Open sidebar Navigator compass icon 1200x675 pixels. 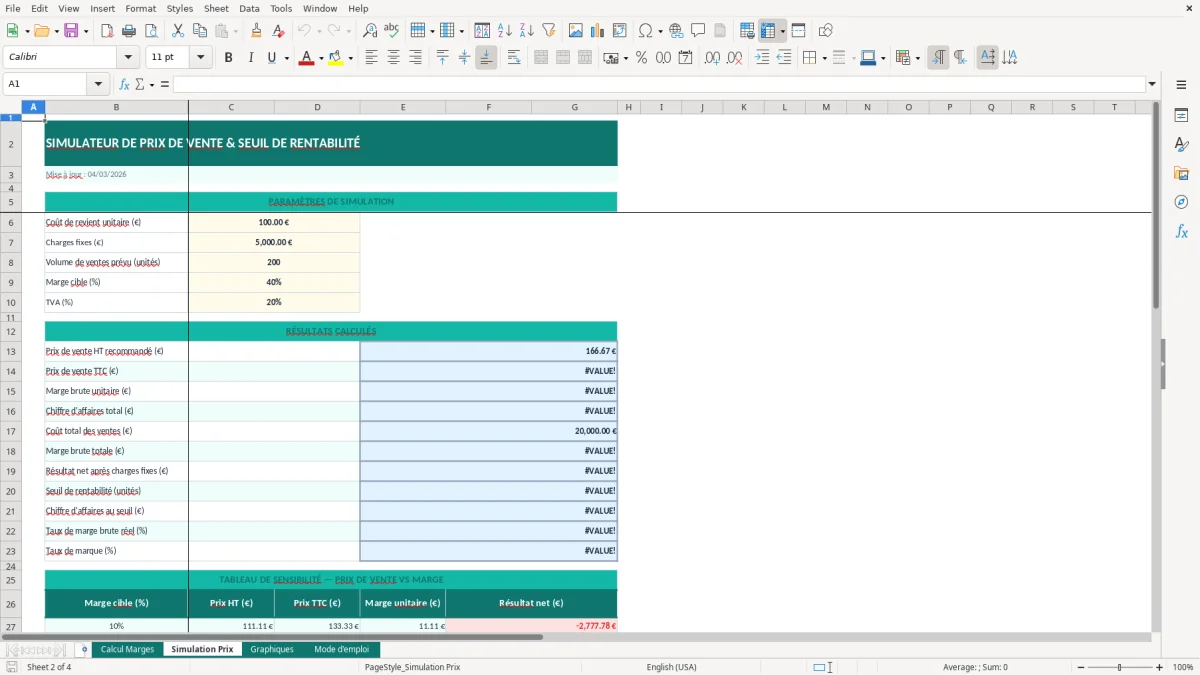click(x=1181, y=202)
